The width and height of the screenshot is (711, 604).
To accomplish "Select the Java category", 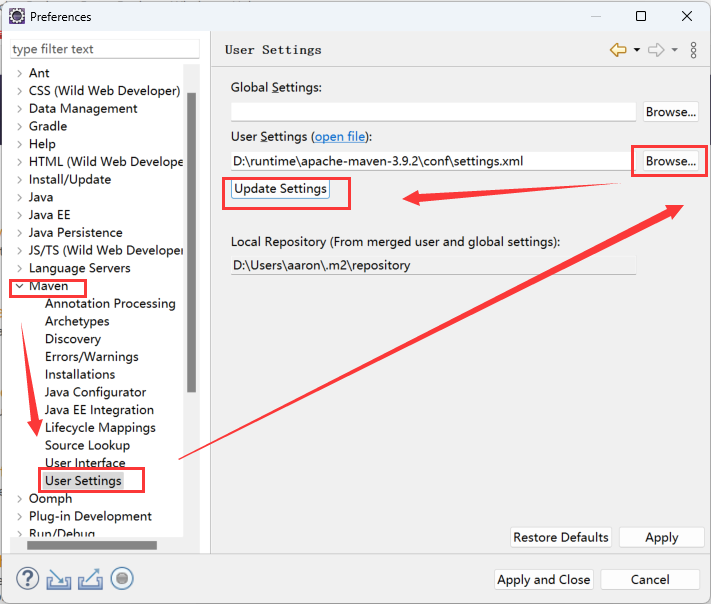I will (x=41, y=197).
